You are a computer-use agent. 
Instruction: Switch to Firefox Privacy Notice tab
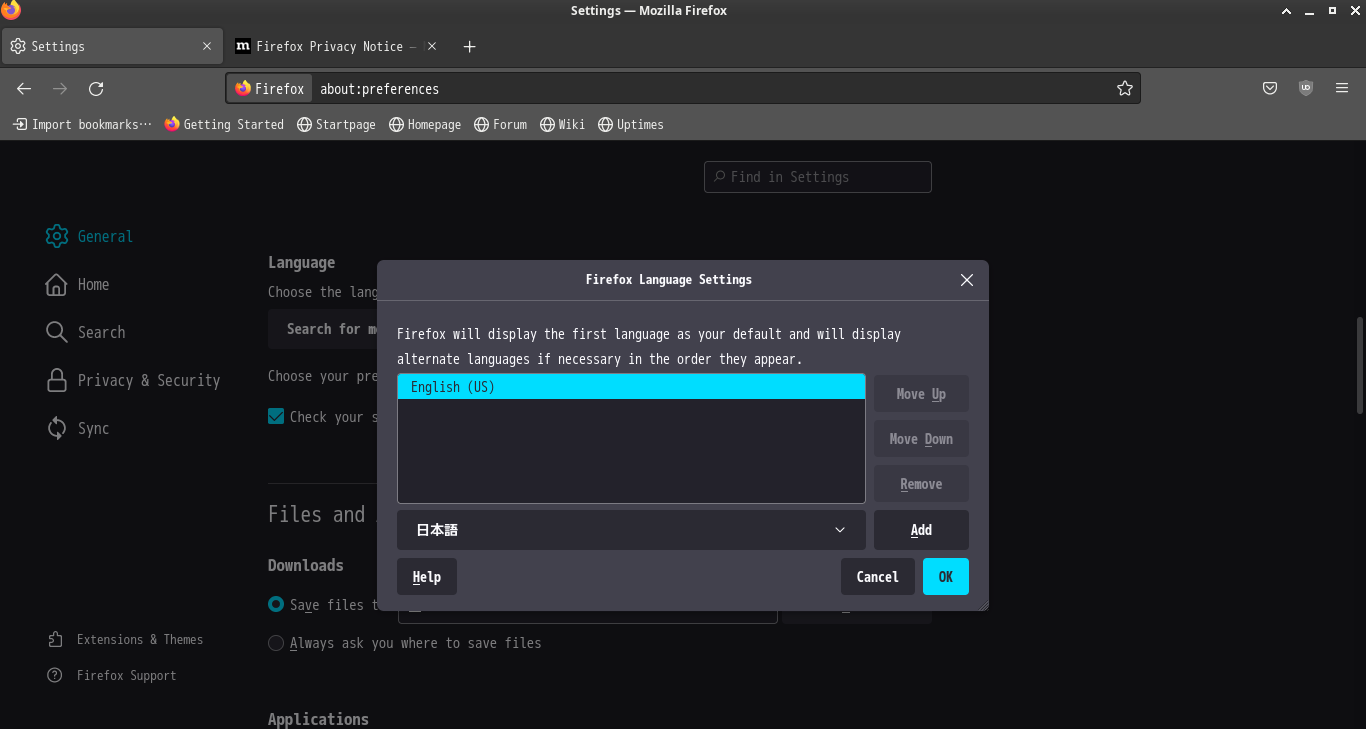(337, 47)
